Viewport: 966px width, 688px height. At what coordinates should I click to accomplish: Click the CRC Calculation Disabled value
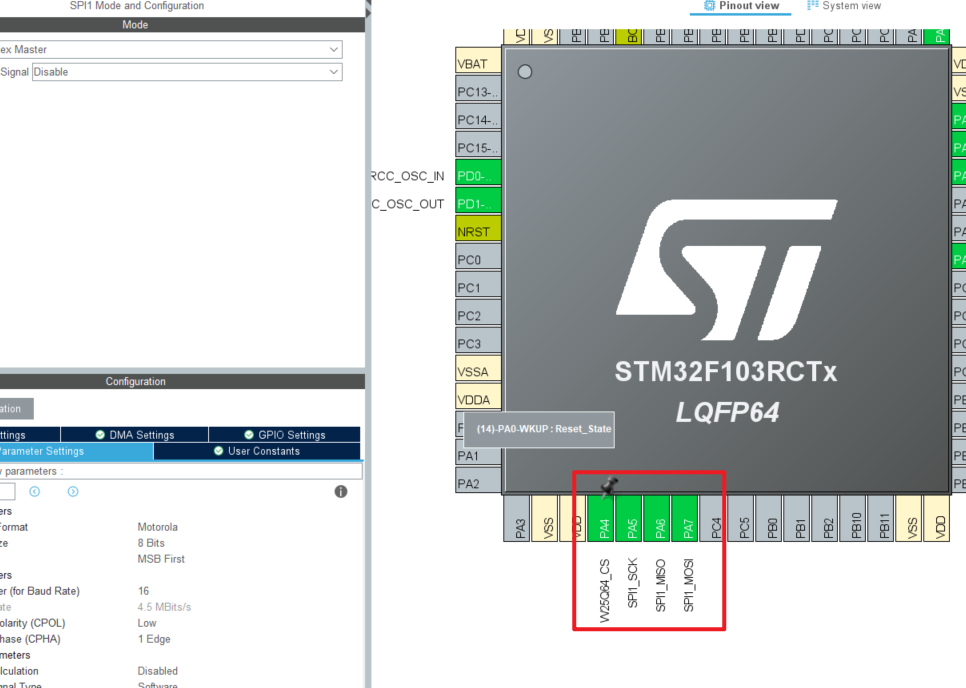tap(158, 671)
